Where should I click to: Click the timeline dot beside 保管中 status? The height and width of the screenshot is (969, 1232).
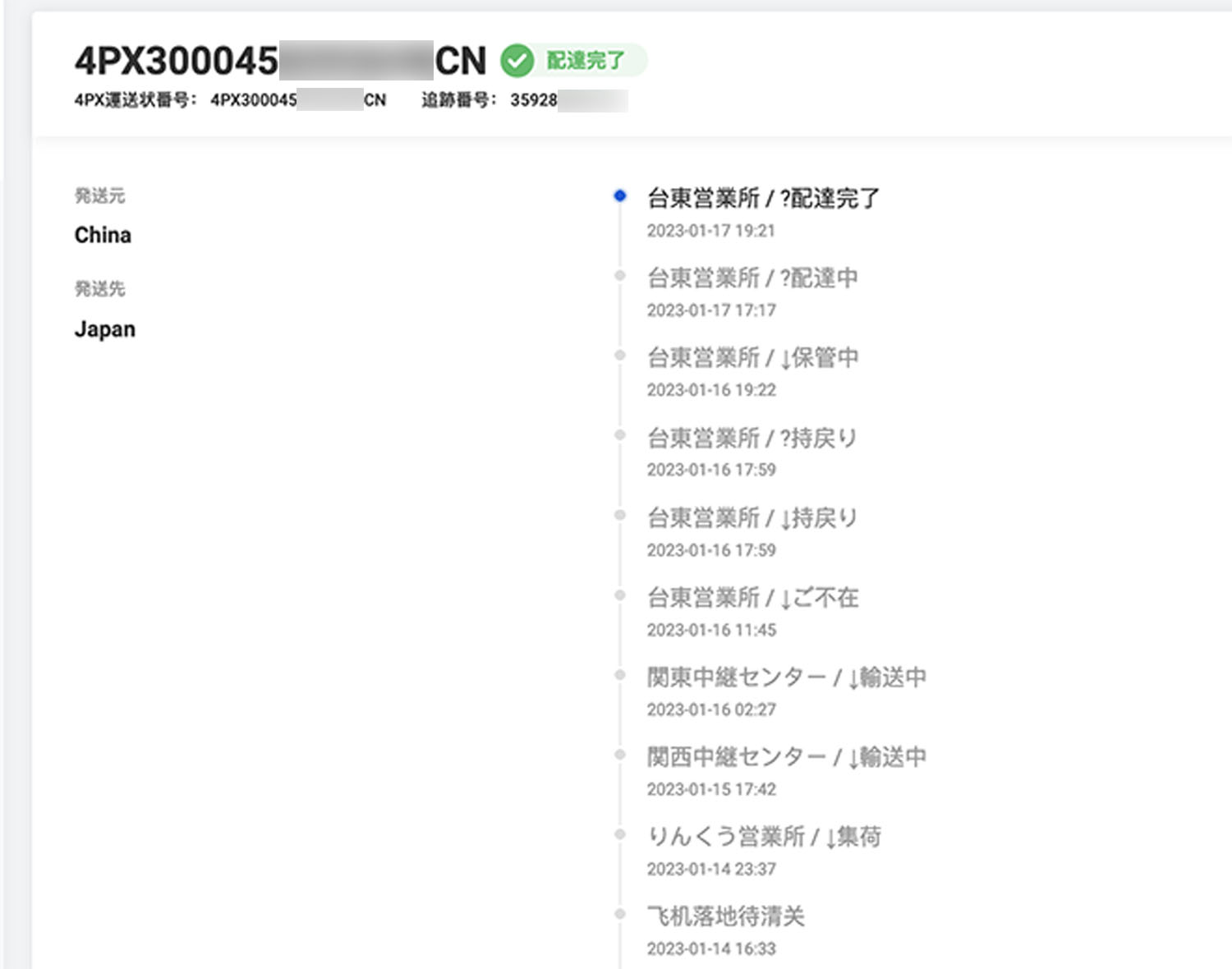pos(620,356)
